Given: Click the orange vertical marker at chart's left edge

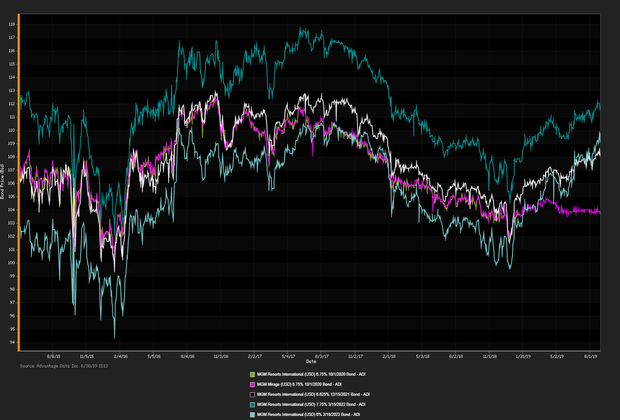Looking at the screenshot, I should 19,182.
